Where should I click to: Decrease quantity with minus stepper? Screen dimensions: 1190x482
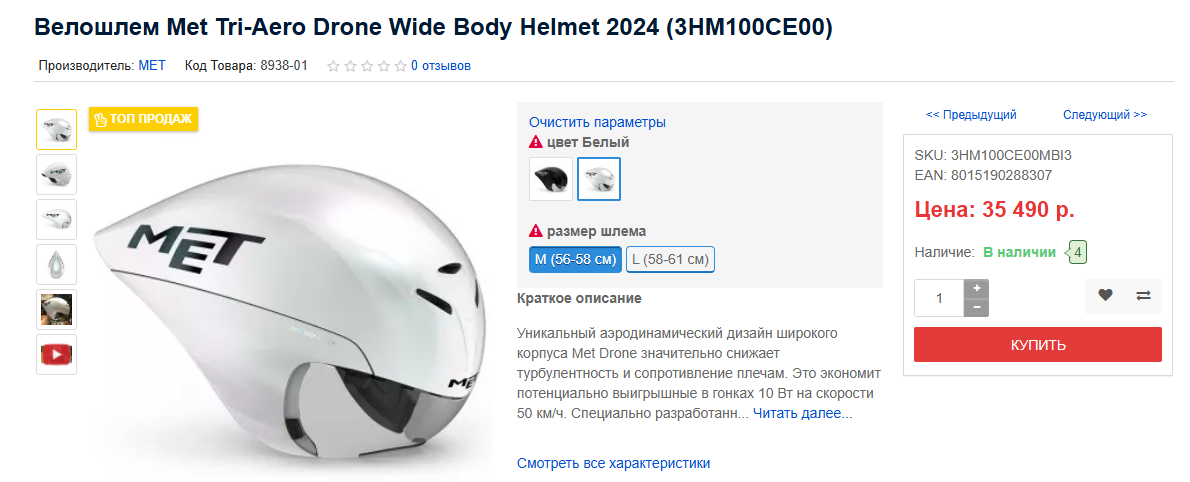977,307
